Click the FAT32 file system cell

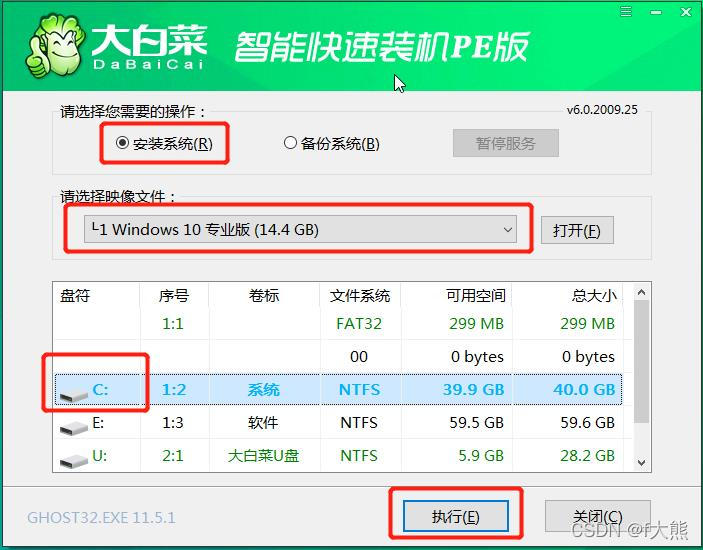point(359,324)
